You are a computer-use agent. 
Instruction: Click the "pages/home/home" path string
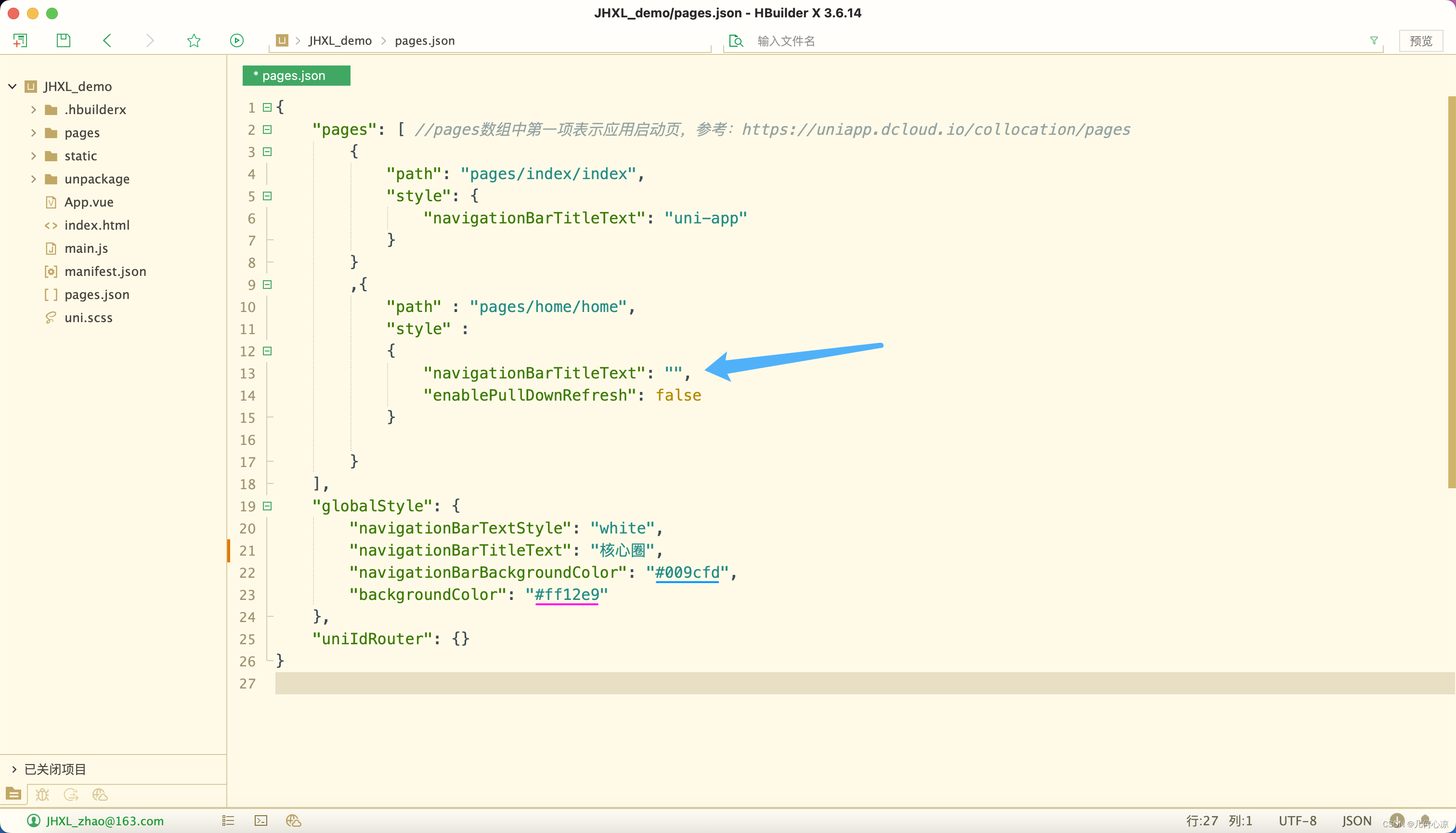[x=548, y=307]
